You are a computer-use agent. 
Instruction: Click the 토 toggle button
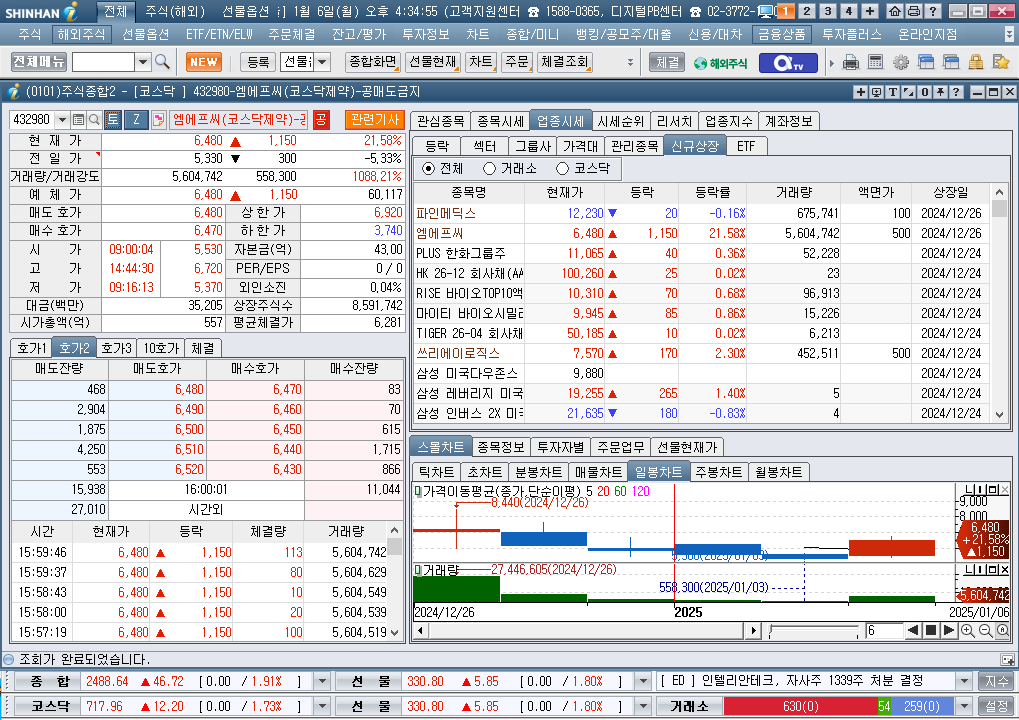pyautogui.click(x=113, y=120)
